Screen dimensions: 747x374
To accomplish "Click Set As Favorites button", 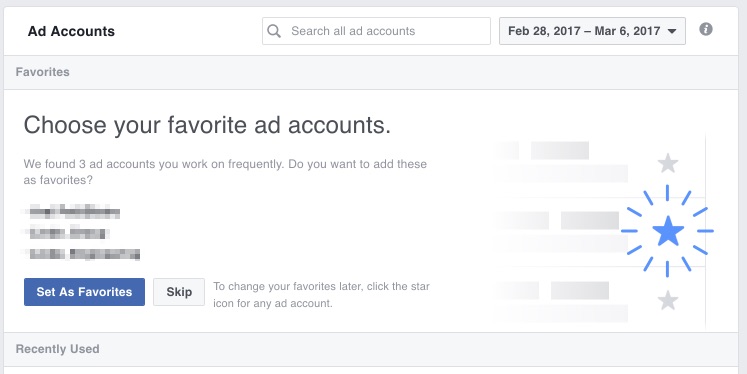I will click(x=84, y=292).
